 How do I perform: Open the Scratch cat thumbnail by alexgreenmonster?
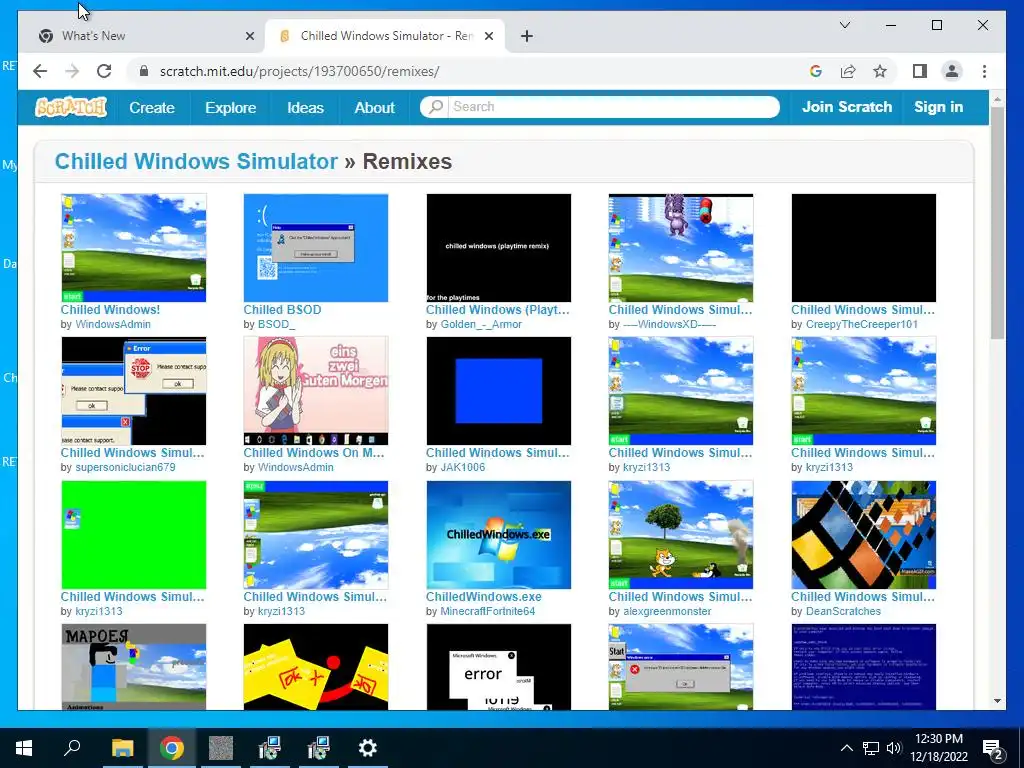coord(680,535)
